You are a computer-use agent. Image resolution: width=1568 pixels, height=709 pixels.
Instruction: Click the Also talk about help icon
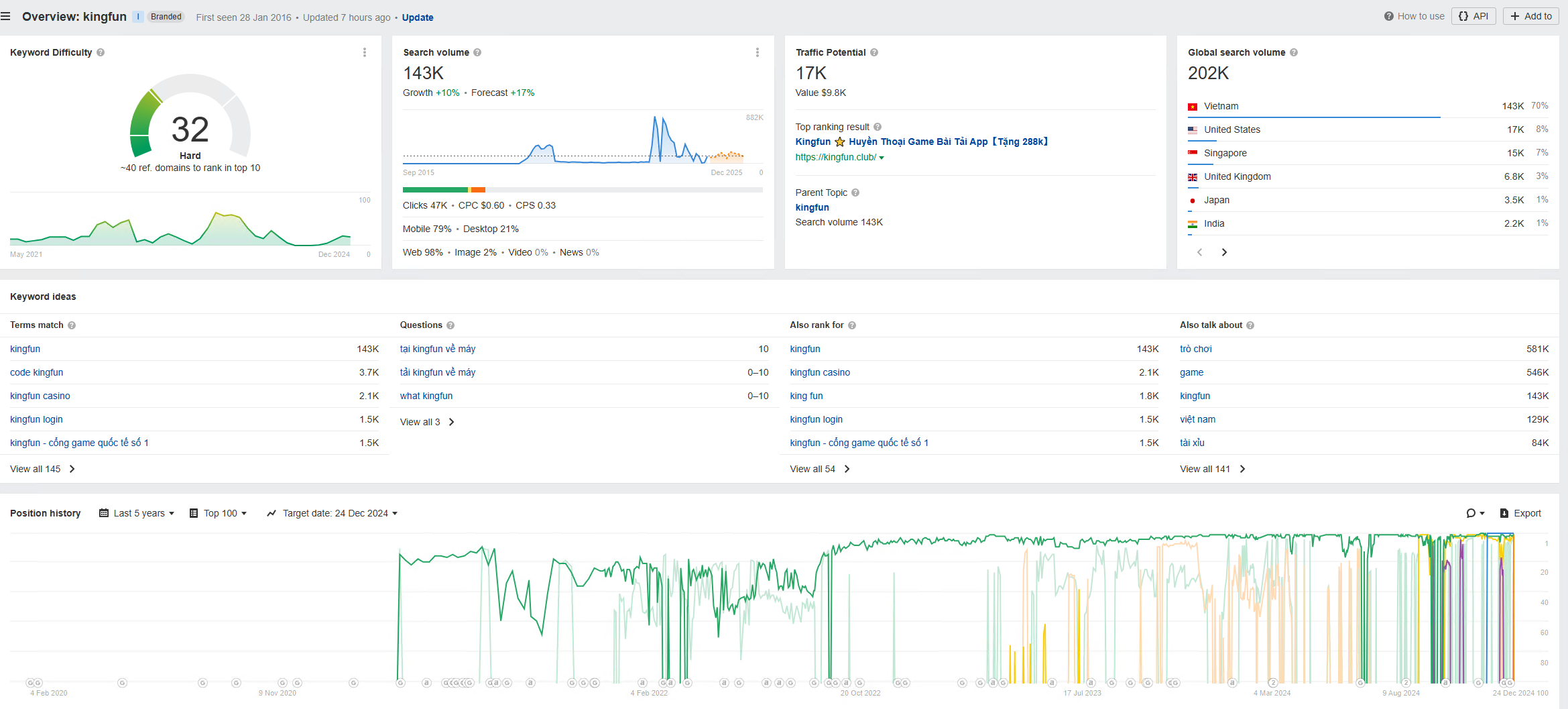point(1250,325)
